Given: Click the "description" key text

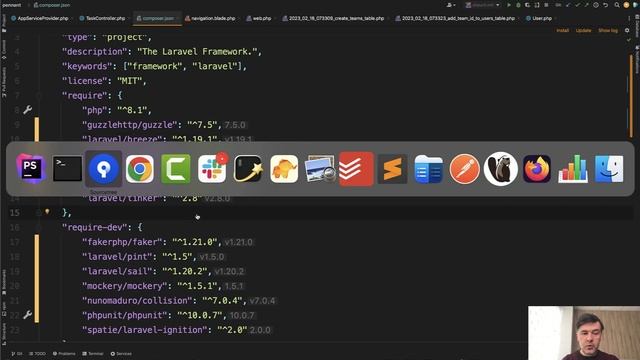Looking at the screenshot, I should (95, 51).
